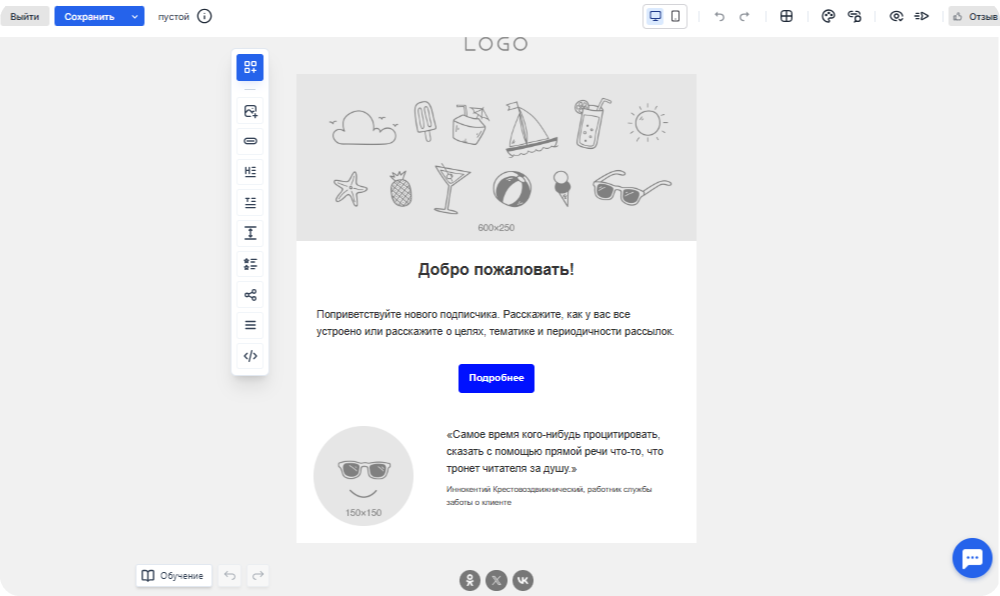The image size is (1000, 596).
Task: Click the info icon beside 'пустой'
Action: [x=205, y=16]
